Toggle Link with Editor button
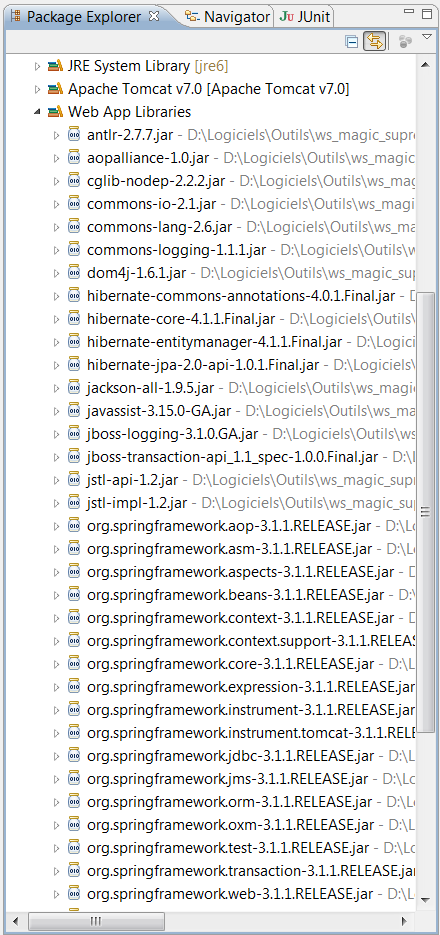 pyautogui.click(x=374, y=42)
